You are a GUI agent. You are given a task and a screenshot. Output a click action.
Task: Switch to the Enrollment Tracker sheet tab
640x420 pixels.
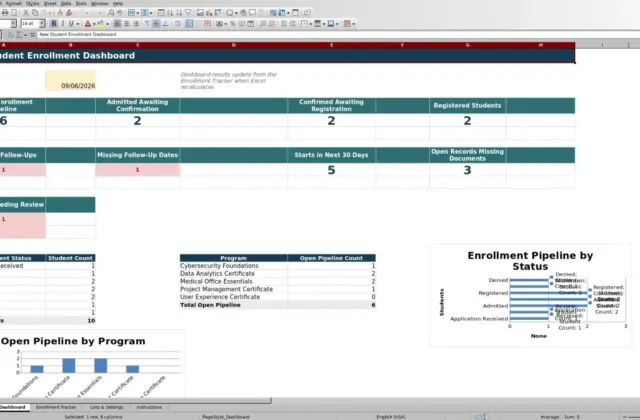point(56,407)
